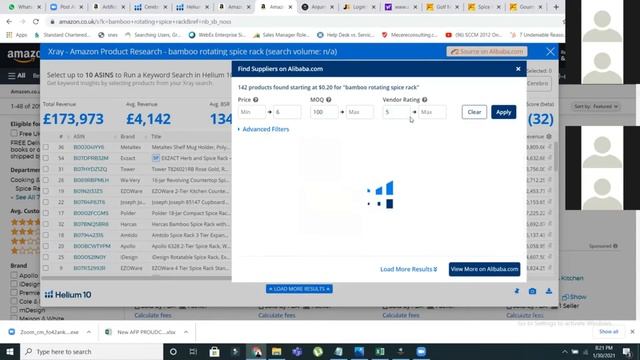640x360 pixels.
Task: Open WebEx Enterprise bookmark
Action: point(217,35)
